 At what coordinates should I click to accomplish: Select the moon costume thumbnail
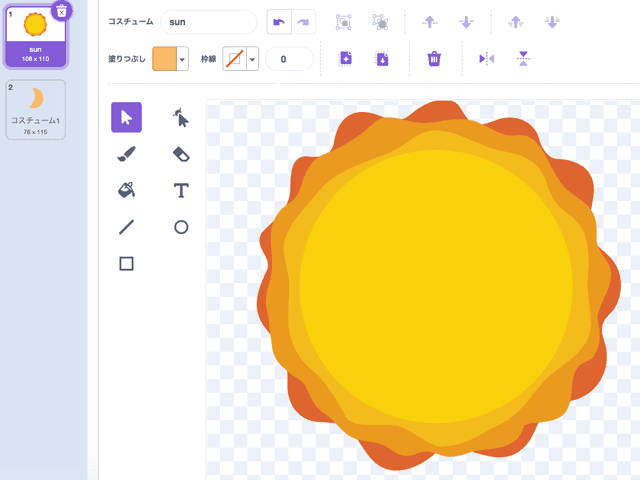[x=35, y=108]
